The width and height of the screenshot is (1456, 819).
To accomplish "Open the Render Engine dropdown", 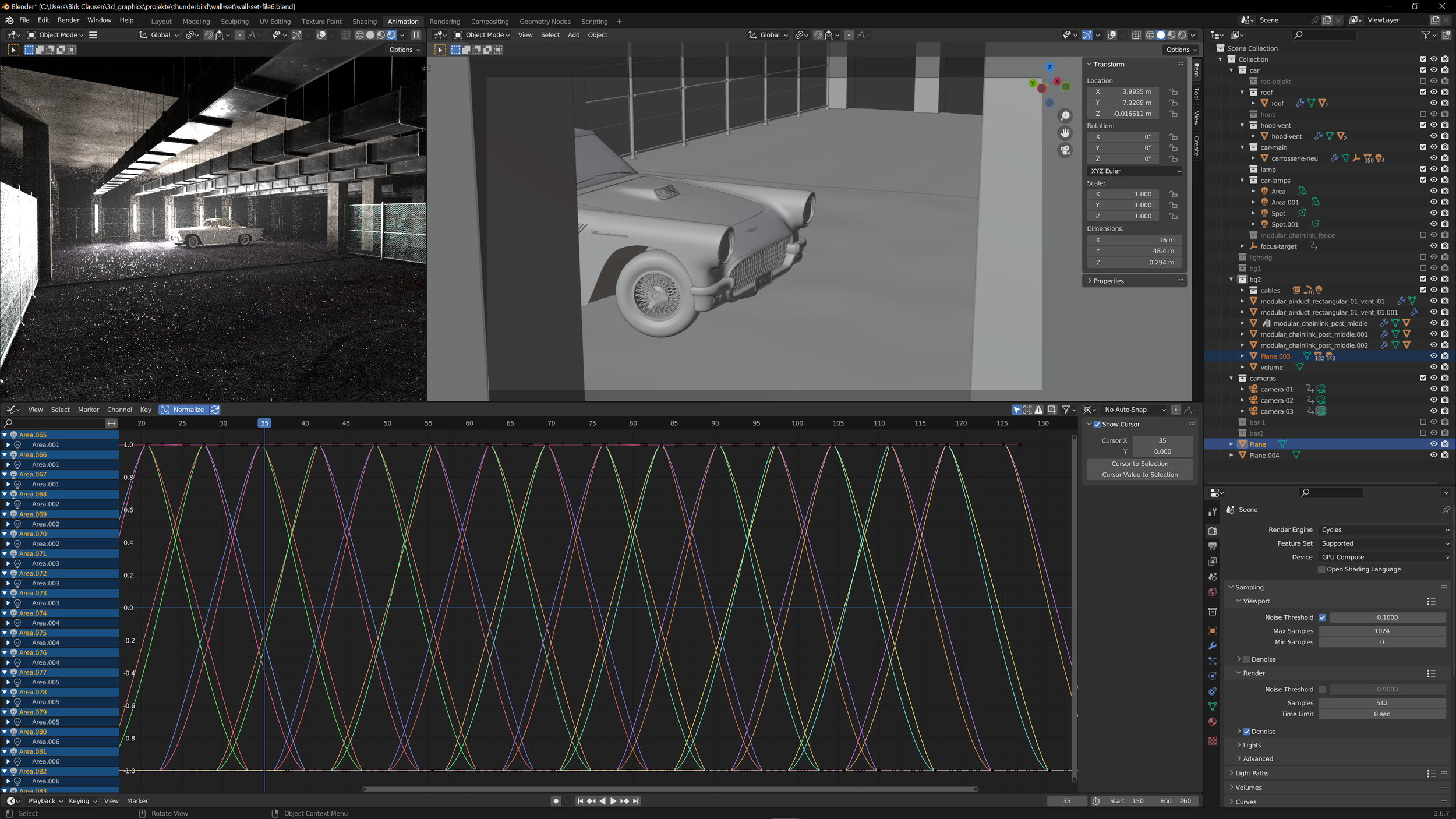I will (x=1384, y=529).
